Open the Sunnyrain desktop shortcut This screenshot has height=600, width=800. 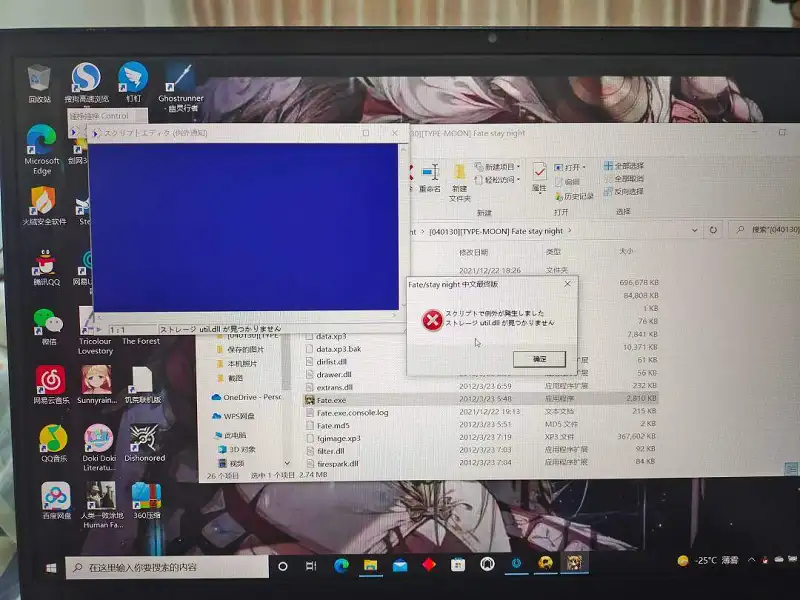click(x=97, y=385)
